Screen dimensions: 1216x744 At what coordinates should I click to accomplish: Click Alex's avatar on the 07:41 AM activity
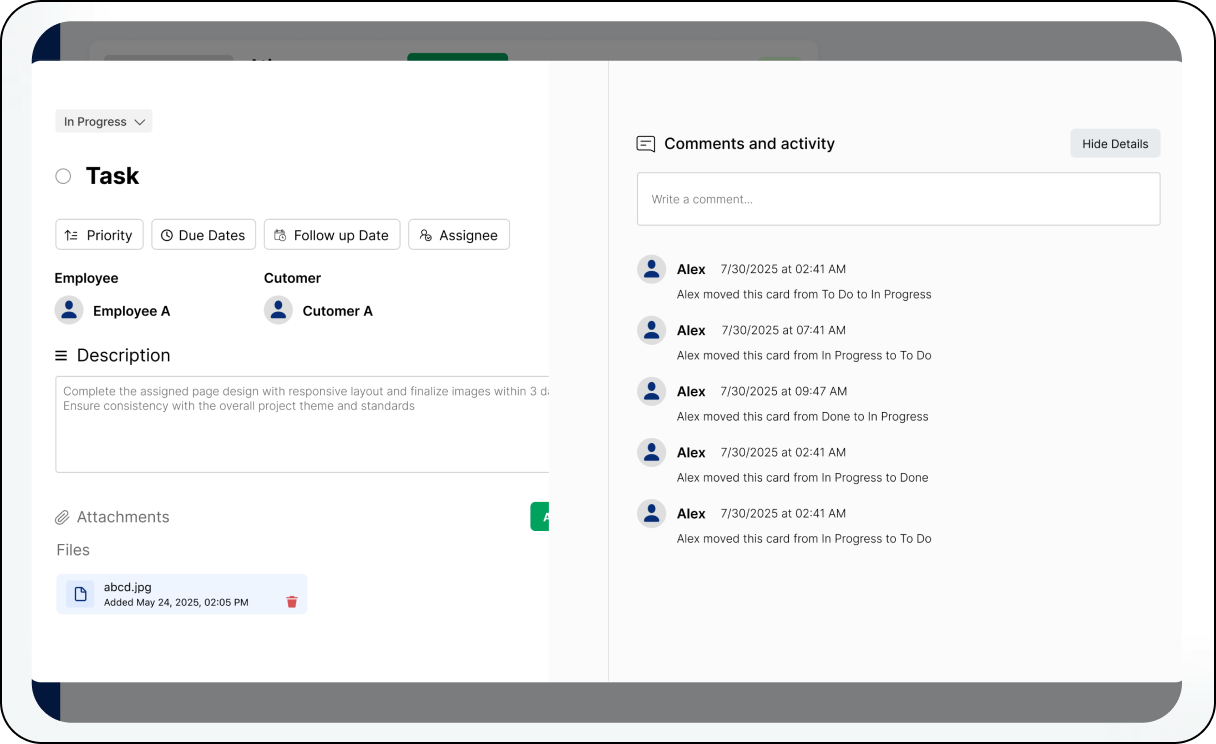tap(652, 330)
